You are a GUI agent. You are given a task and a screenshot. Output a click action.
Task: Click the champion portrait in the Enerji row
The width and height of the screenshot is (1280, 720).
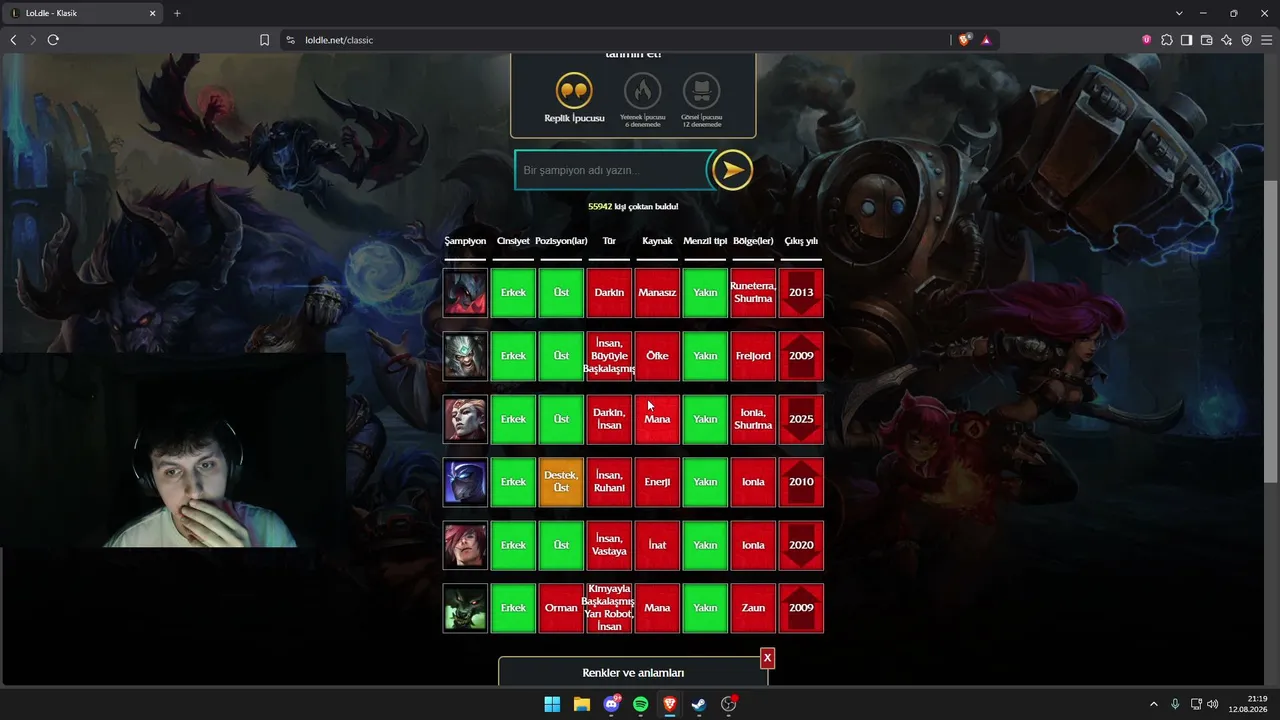point(465,482)
